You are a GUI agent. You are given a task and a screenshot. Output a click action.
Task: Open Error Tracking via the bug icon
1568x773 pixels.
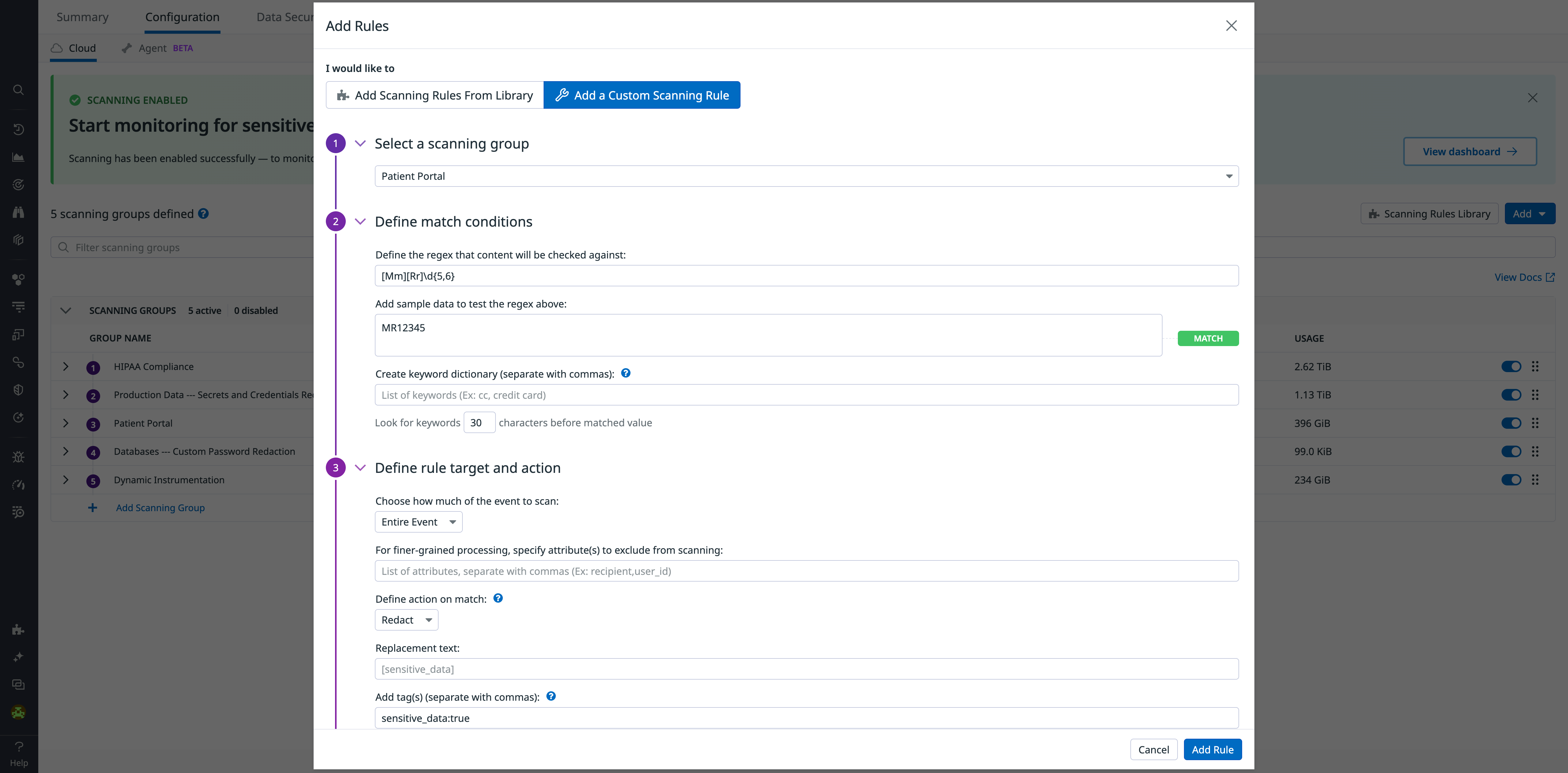coord(18,457)
